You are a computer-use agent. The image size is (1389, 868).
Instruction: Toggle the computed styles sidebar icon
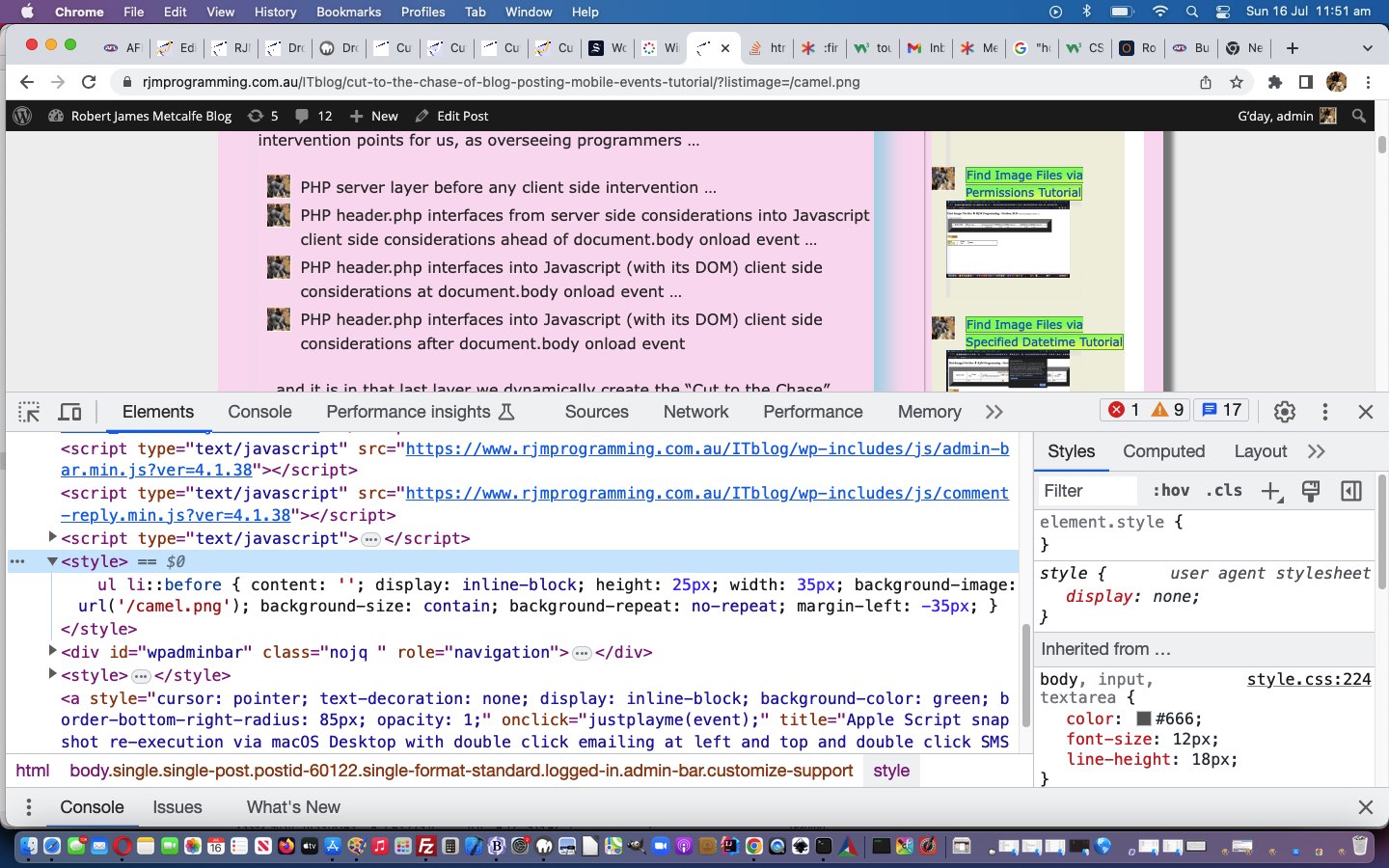pyautogui.click(x=1351, y=491)
